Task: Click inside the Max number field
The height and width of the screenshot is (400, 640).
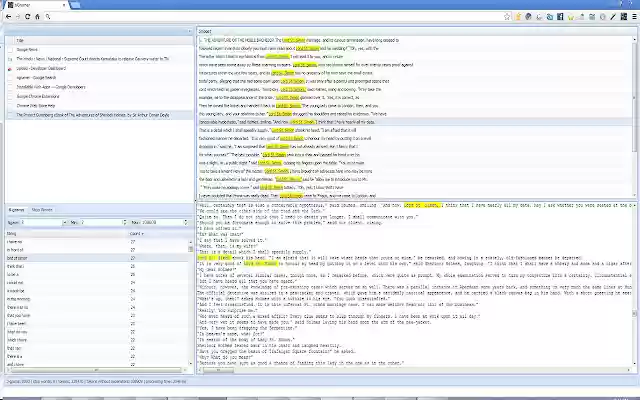Action: click(x=162, y=222)
